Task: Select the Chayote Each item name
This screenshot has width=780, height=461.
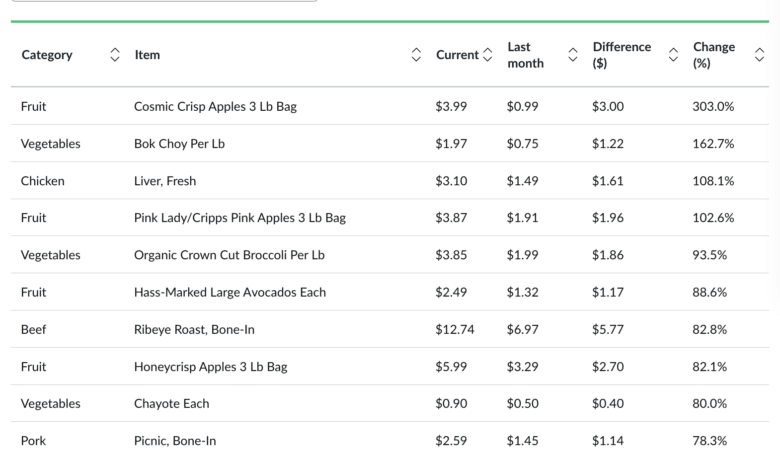Action: click(171, 403)
